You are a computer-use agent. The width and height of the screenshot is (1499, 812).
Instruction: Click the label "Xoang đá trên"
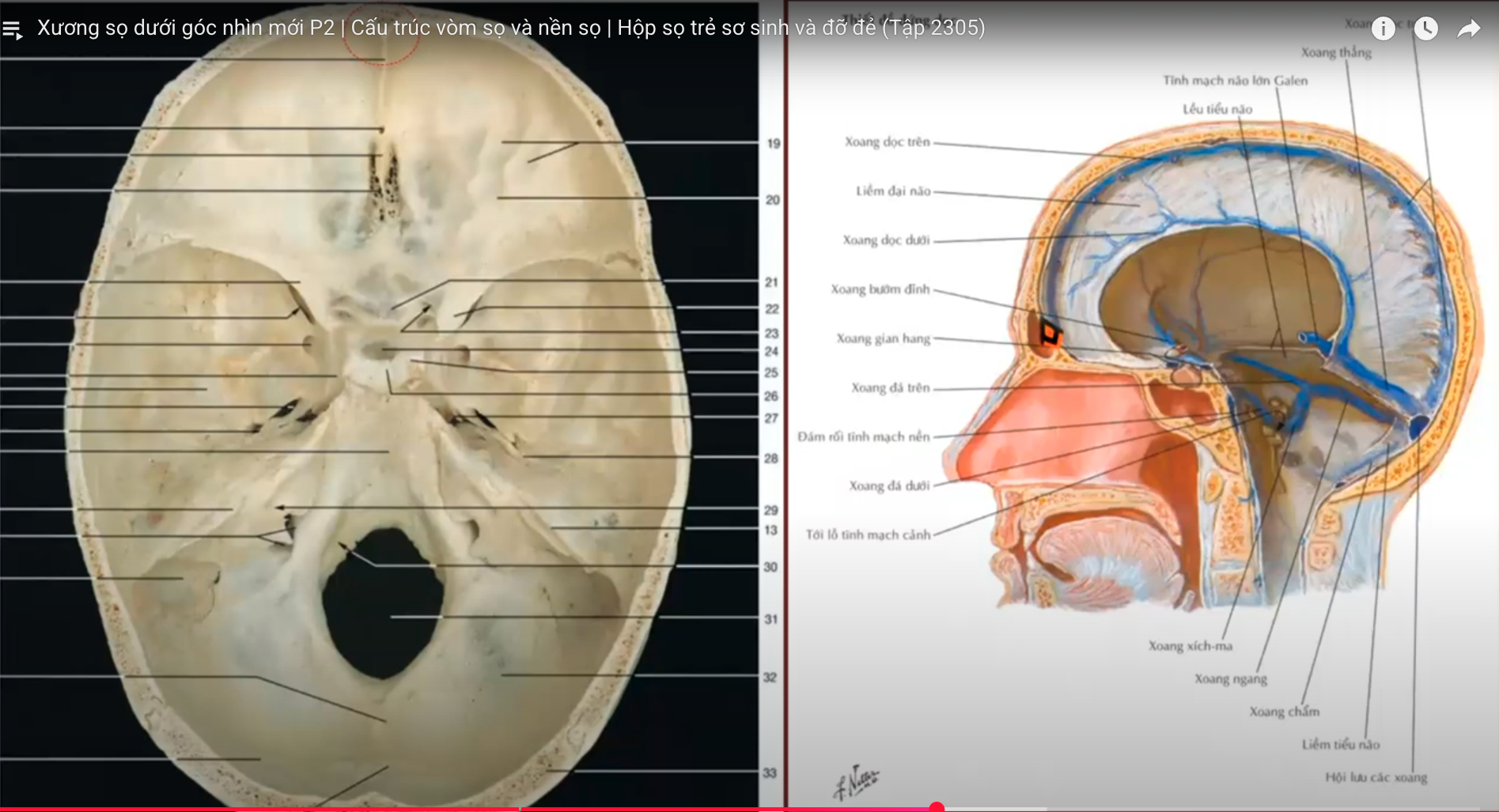890,387
